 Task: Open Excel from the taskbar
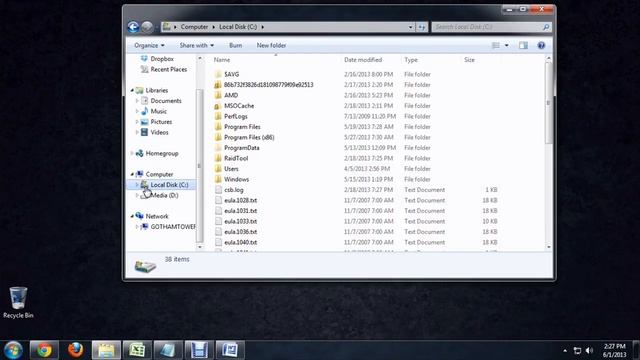pos(137,350)
